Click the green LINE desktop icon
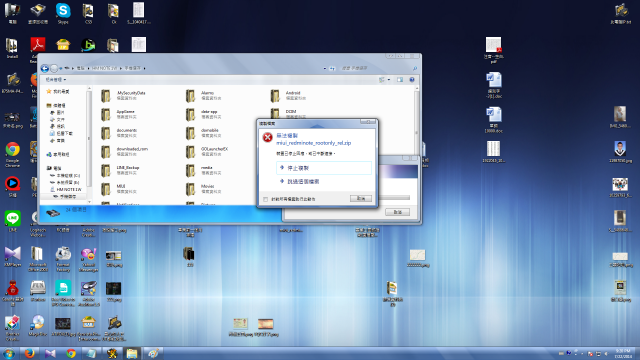Viewport: 640px width, 360px height. (x=12, y=221)
